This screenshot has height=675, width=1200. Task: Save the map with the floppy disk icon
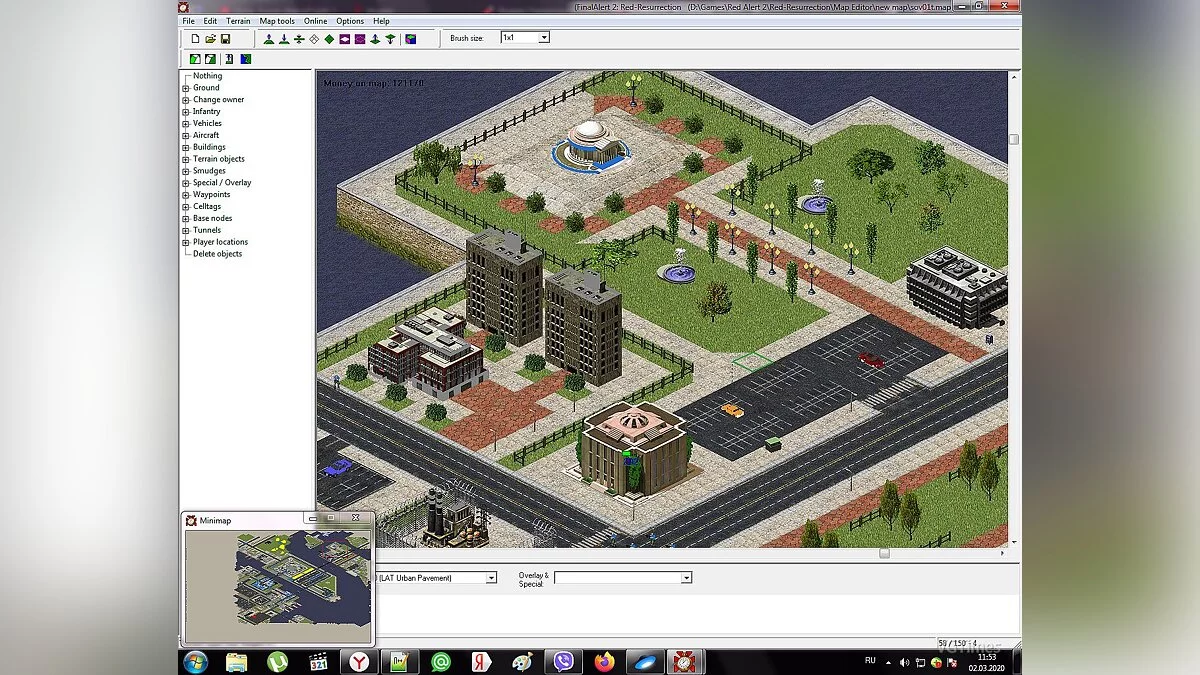coord(226,39)
